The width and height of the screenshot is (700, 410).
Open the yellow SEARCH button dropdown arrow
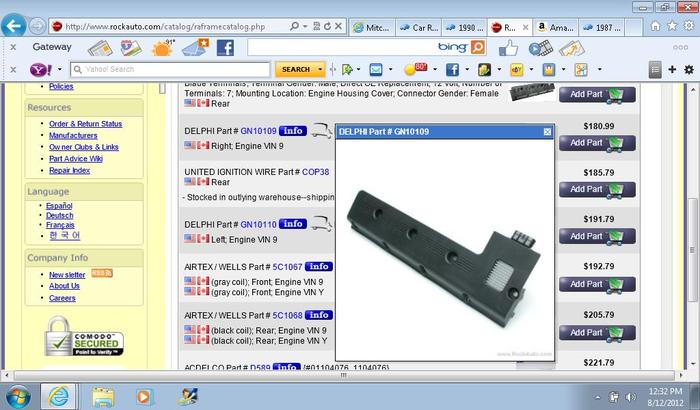320,70
